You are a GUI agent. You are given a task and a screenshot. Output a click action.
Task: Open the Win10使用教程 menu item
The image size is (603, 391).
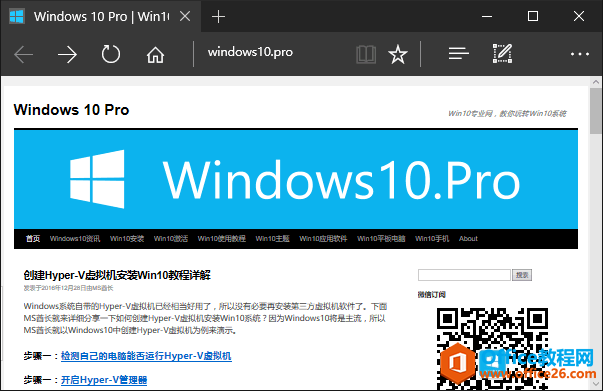point(222,239)
